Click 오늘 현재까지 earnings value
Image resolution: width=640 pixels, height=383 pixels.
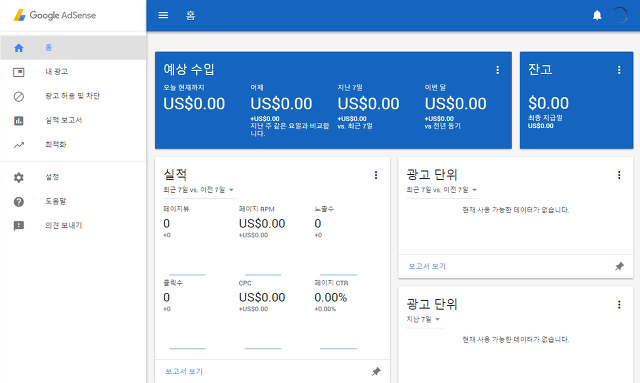pyautogui.click(x=194, y=104)
